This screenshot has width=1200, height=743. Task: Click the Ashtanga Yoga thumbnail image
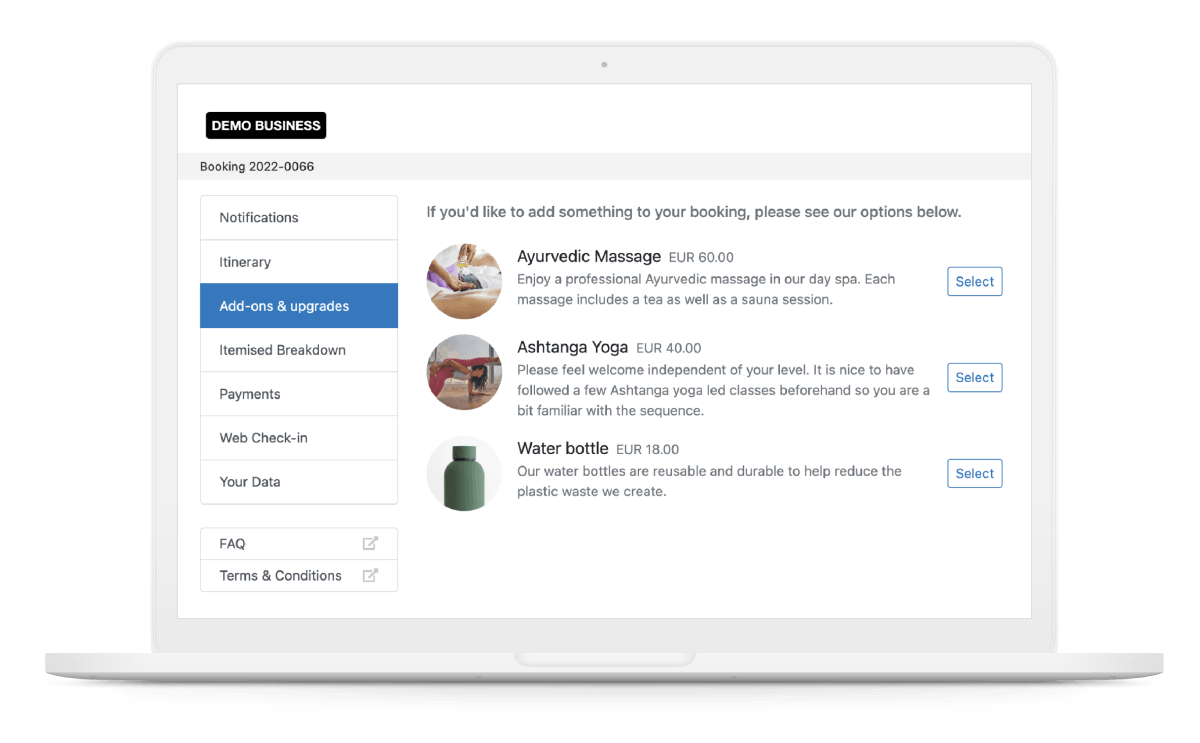[x=464, y=373]
